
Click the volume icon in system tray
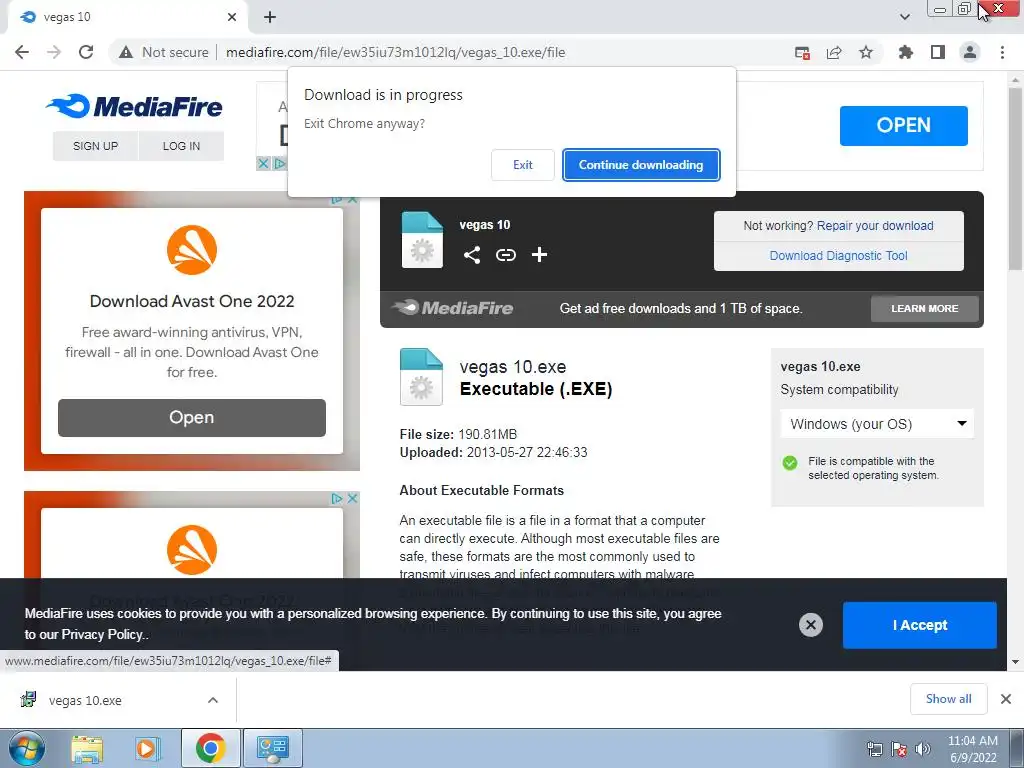(923, 749)
